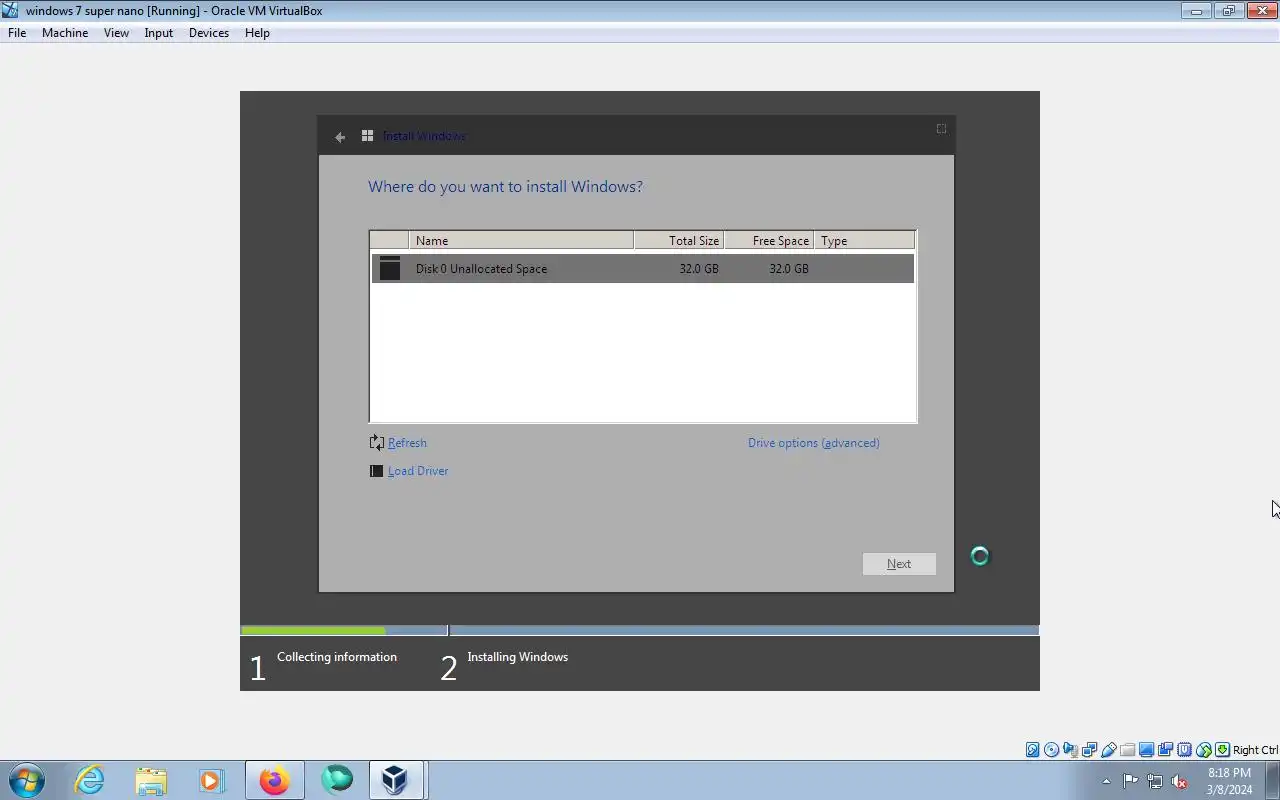
Task: Click the Refresh link
Action: coord(407,443)
